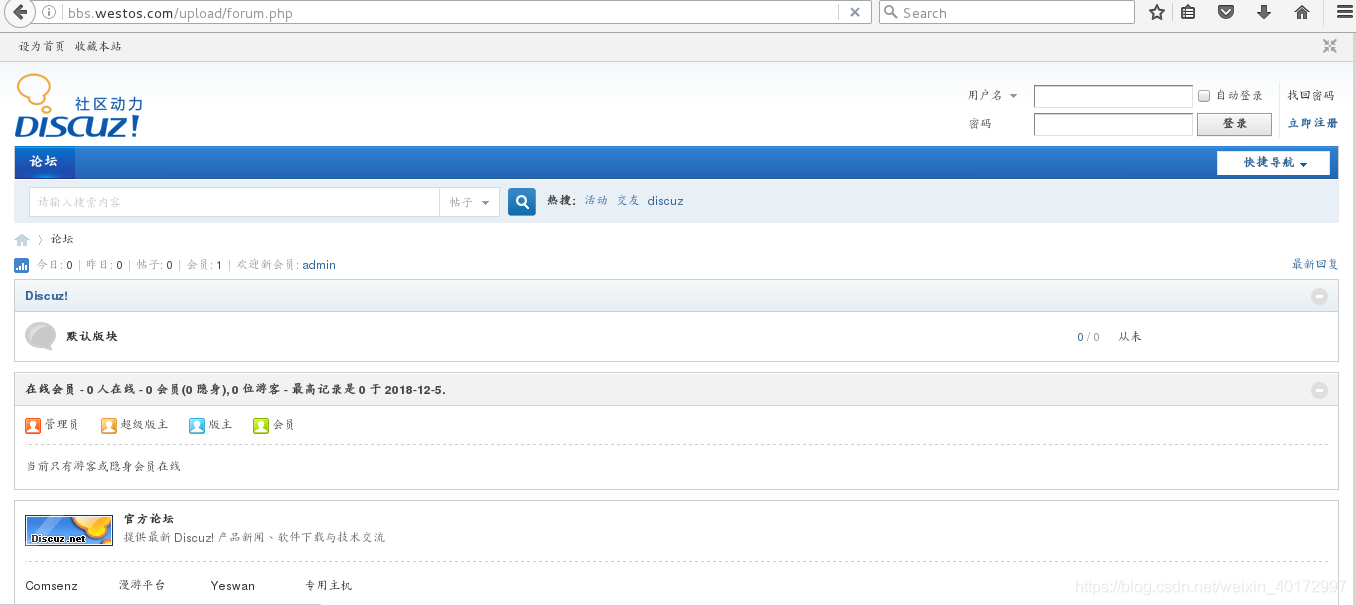
Task: Click the 超级版主 user icon
Action: pyautogui.click(x=109, y=425)
